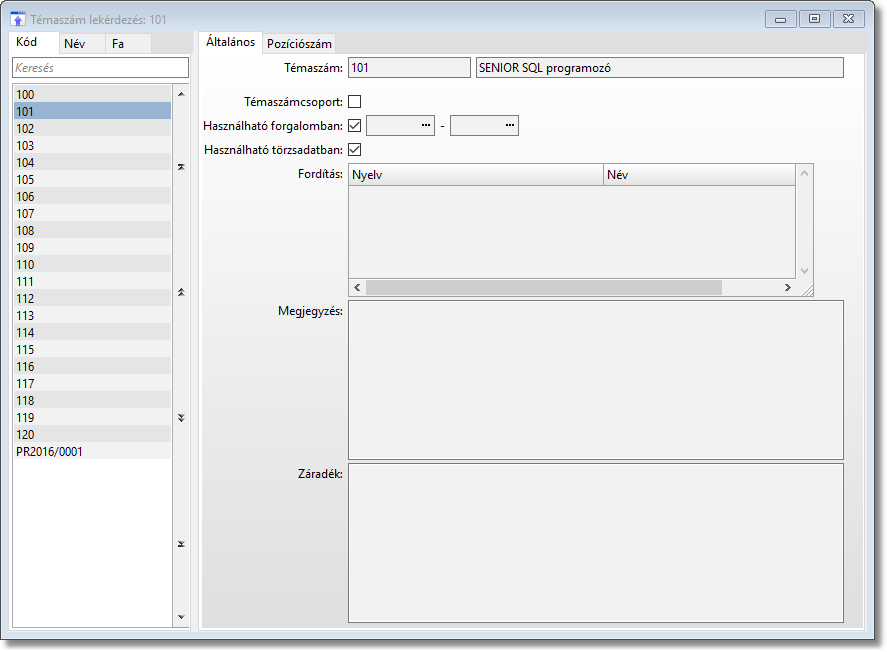
Task: Open the end date picker ellipsis
Action: click(x=510, y=126)
